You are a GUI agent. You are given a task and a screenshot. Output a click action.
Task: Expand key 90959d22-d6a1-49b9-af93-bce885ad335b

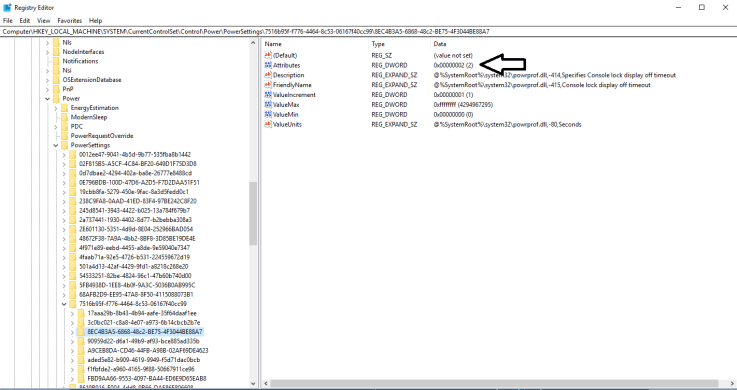click(72, 341)
